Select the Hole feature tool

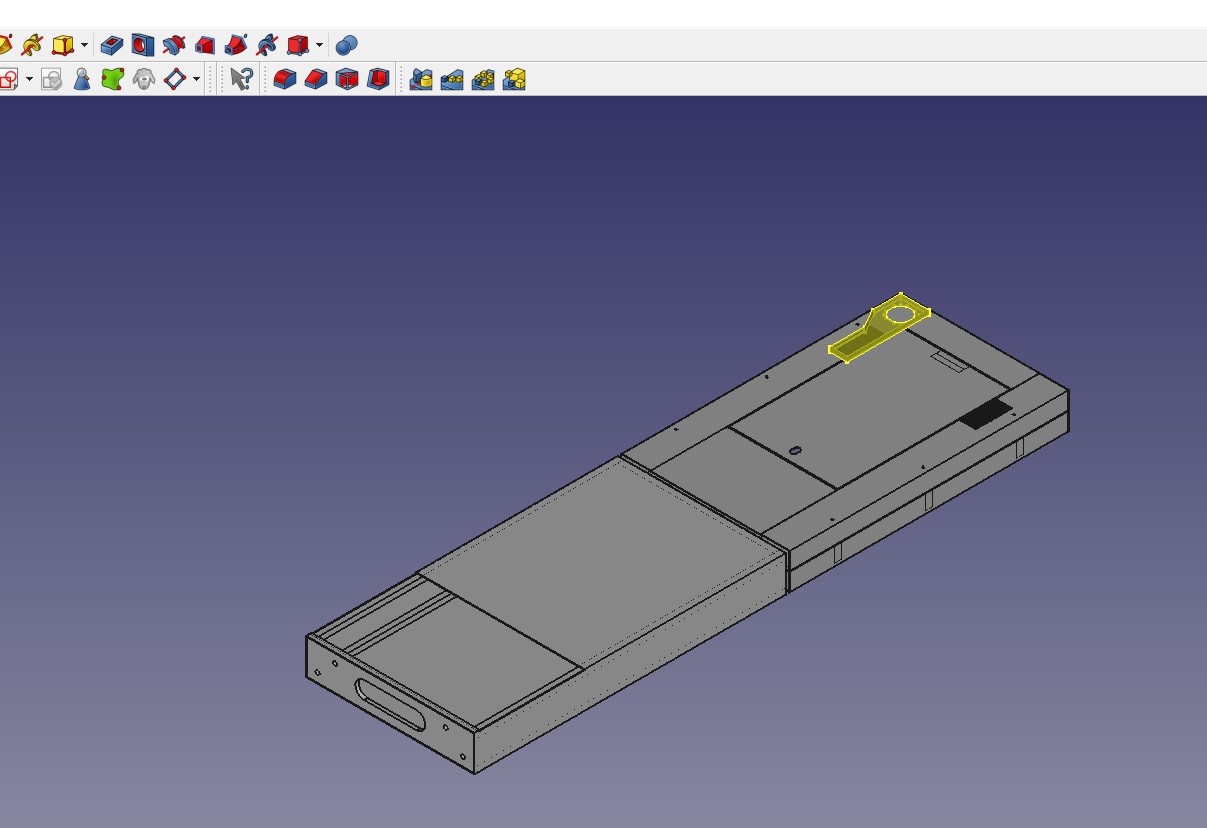(143, 45)
